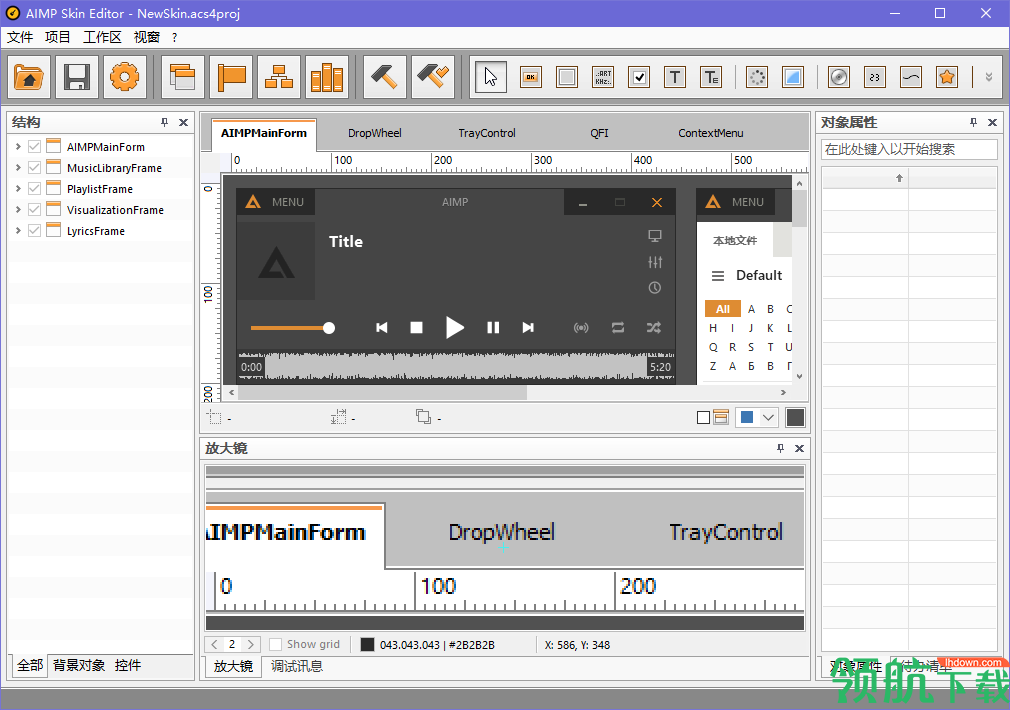Select the OK button control tool
1010x710 pixels.
pos(531,78)
